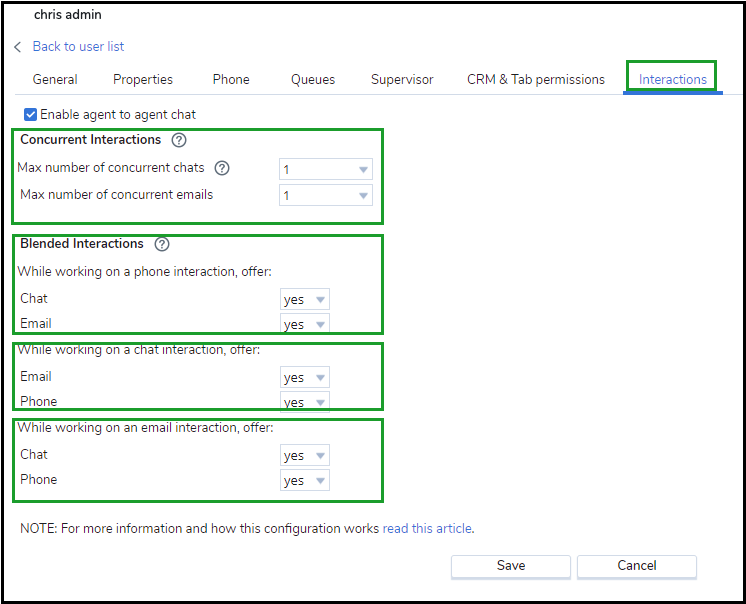Click Max number of concurrent emails label
The width and height of the screenshot is (746, 604).
117,195
